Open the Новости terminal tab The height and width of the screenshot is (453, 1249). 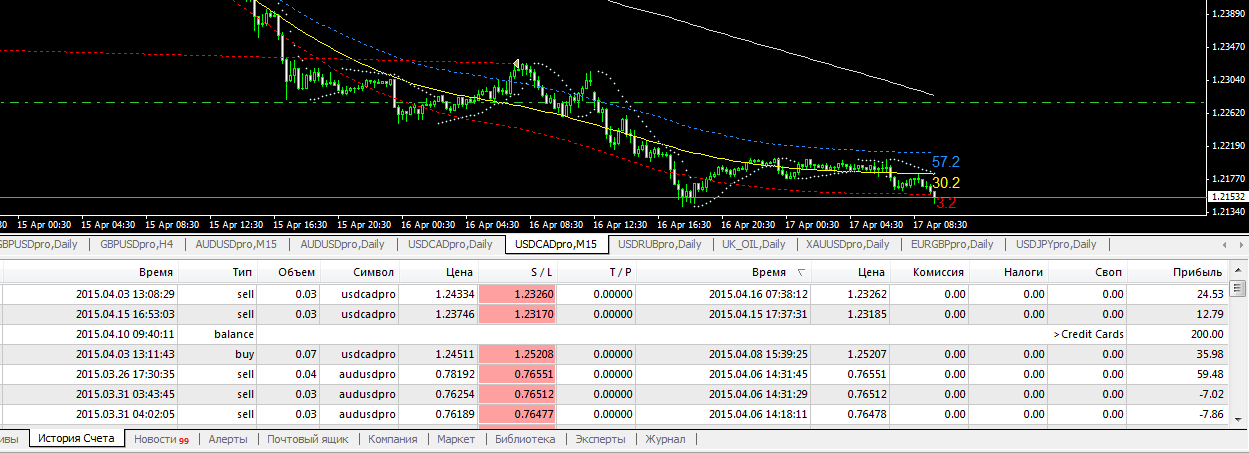tap(161, 439)
